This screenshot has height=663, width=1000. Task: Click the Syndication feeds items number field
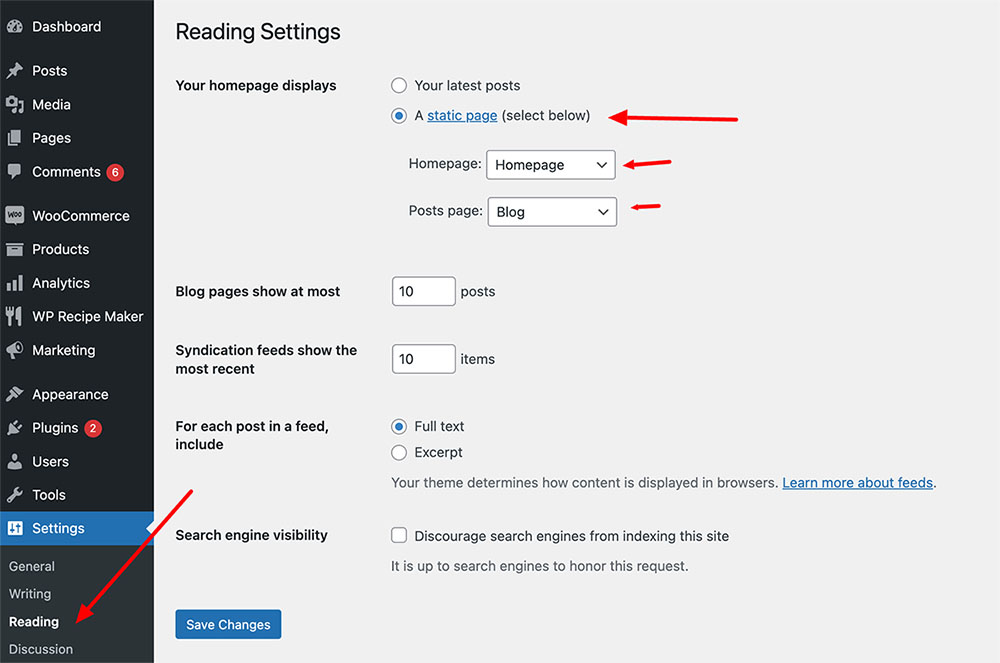423,359
